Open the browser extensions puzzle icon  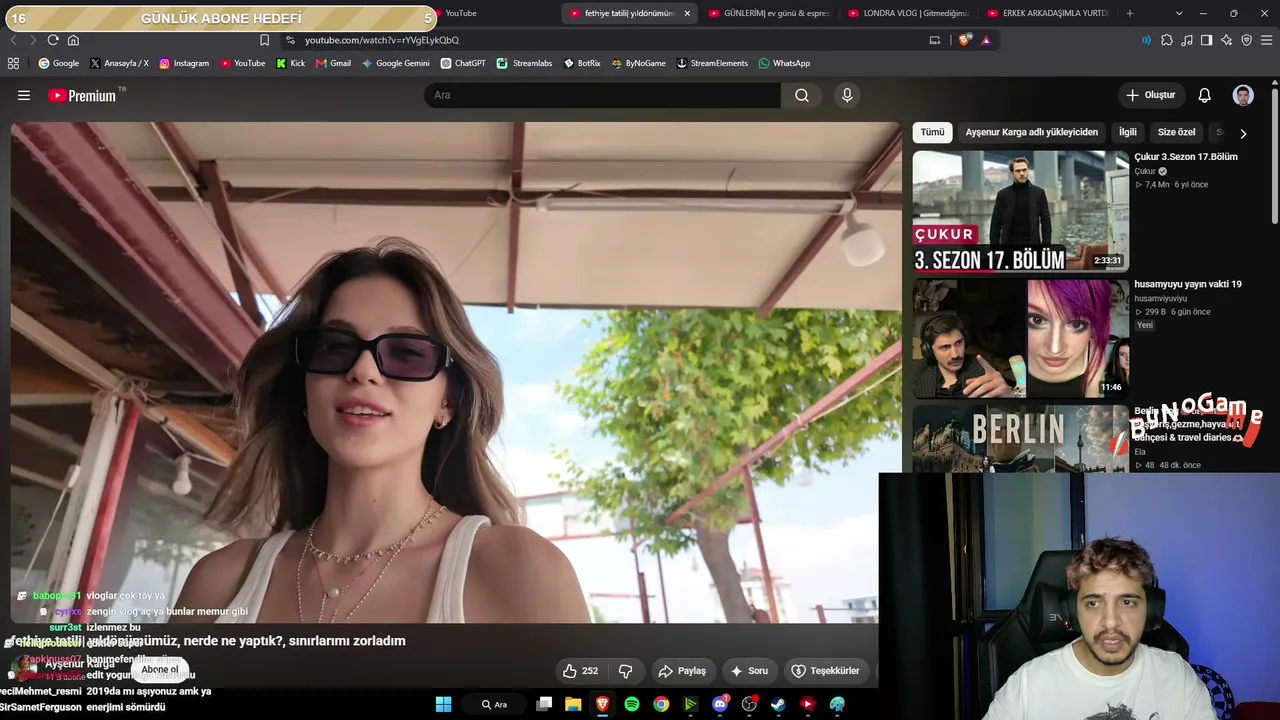pyautogui.click(x=1167, y=40)
